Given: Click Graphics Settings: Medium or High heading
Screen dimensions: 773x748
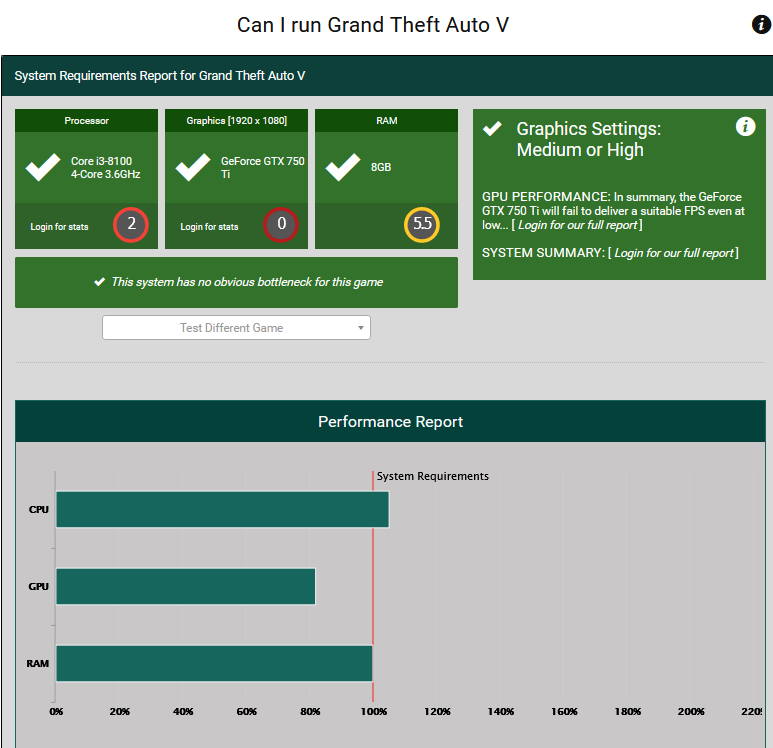Looking at the screenshot, I should [589, 139].
